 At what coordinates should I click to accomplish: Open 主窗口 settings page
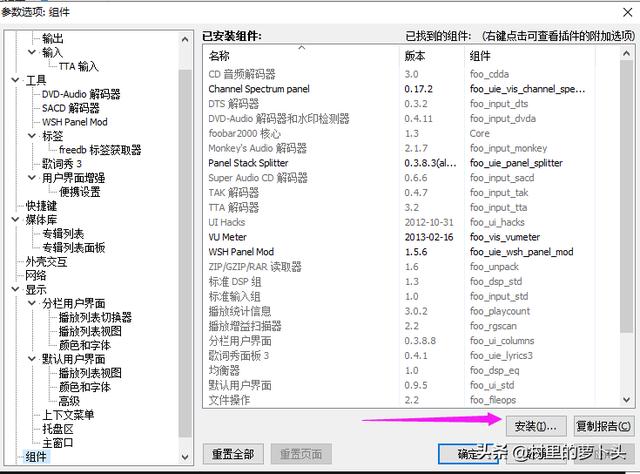point(58,443)
